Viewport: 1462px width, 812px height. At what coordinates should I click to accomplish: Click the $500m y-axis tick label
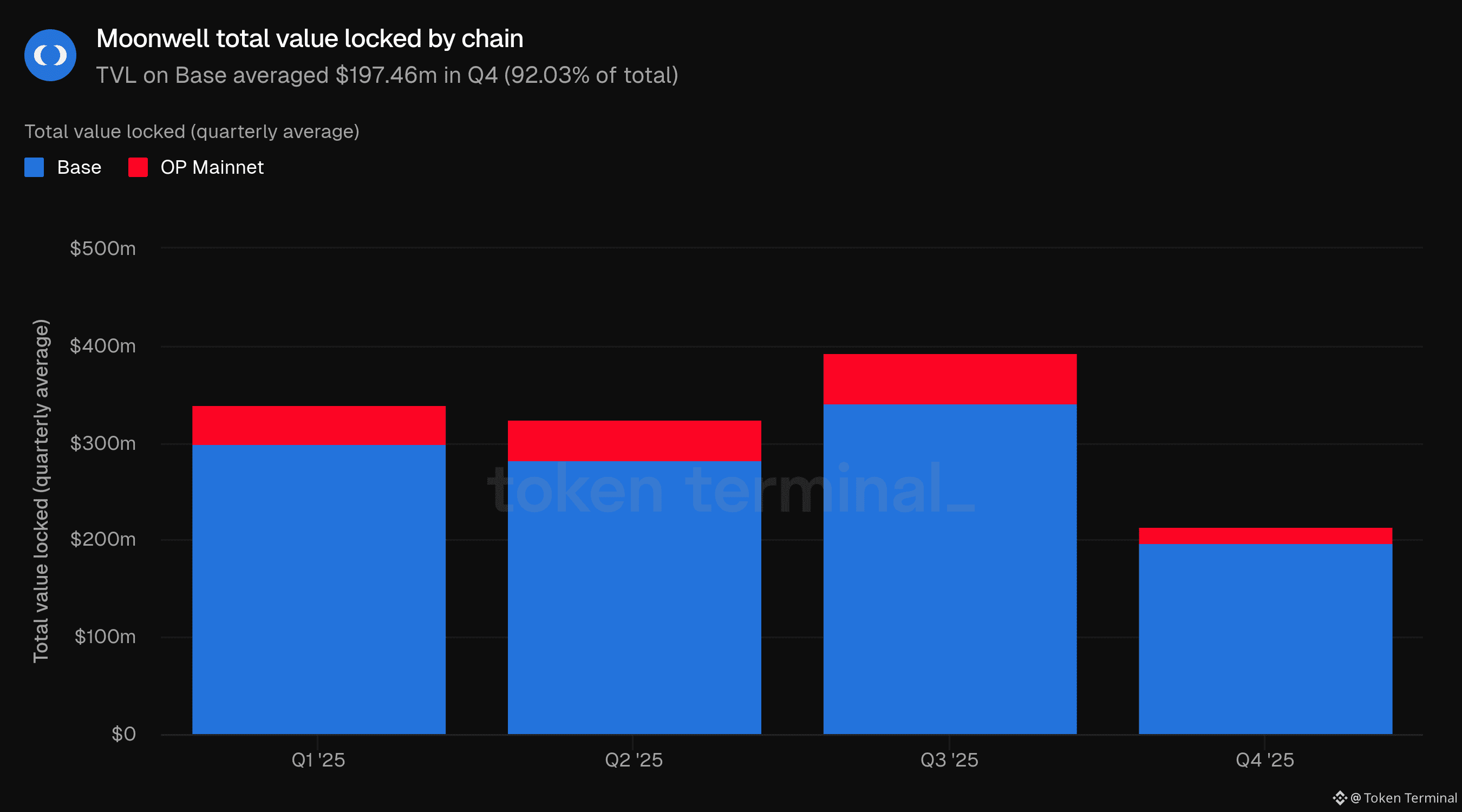point(103,248)
